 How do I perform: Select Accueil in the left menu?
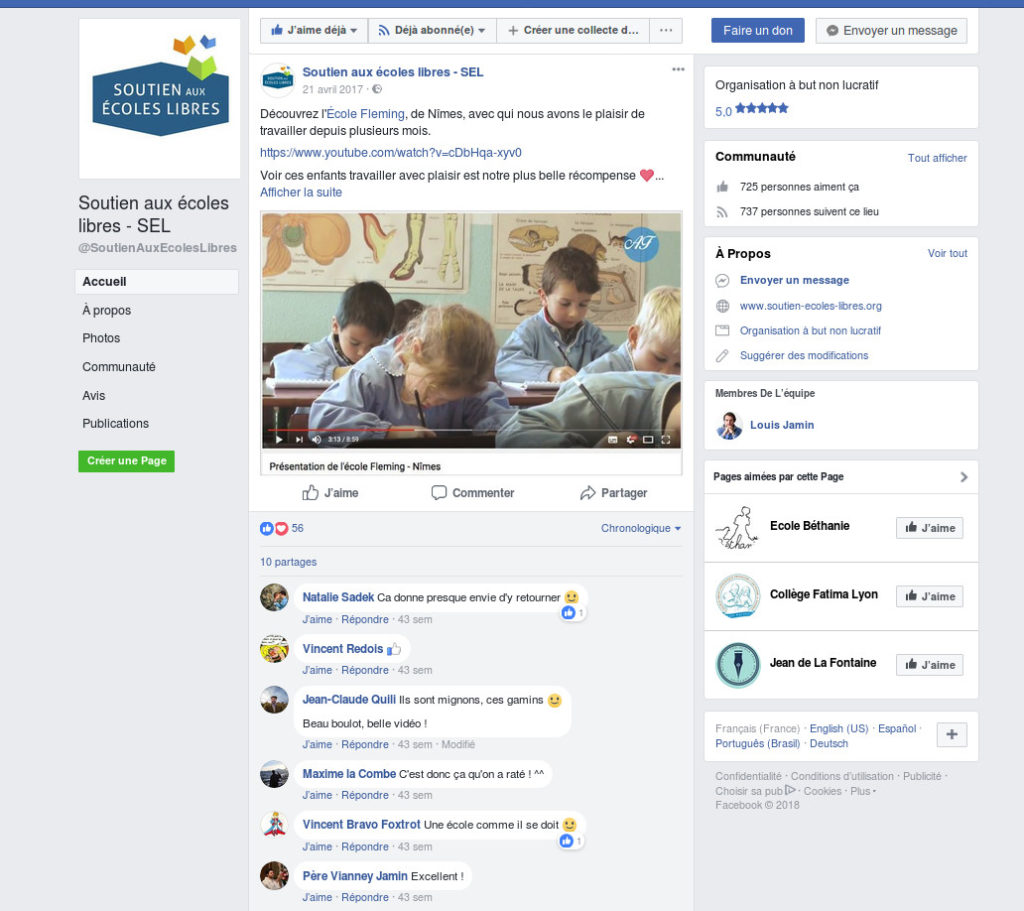click(x=157, y=282)
